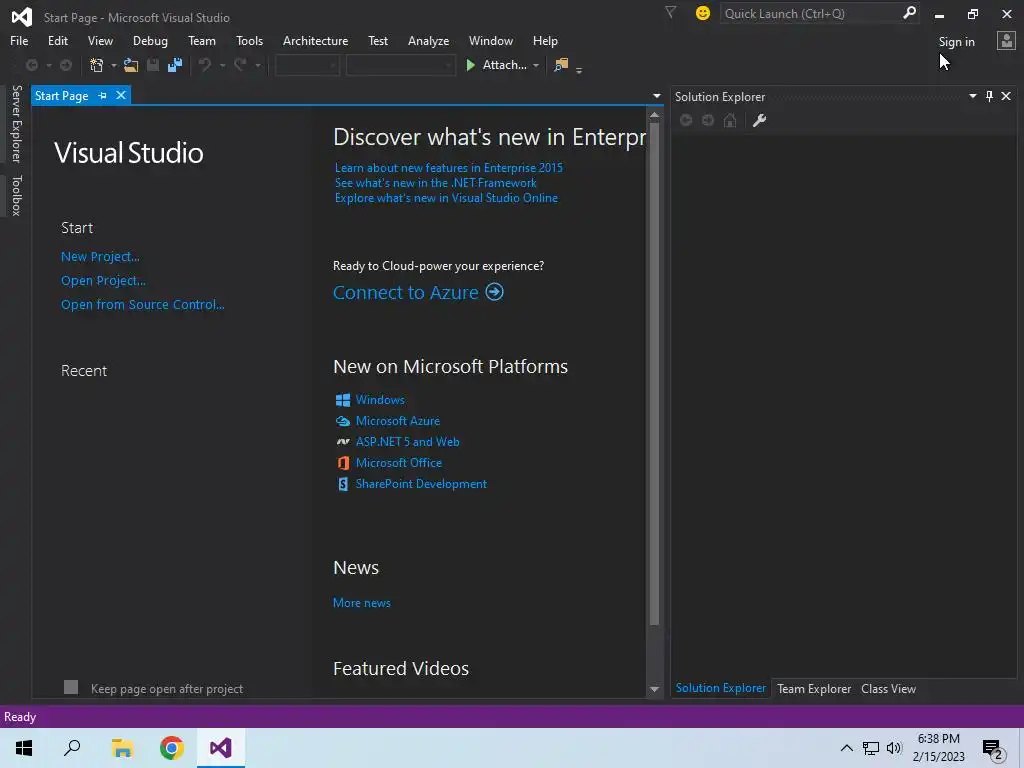Viewport: 1024px width, 768px height.
Task: Click the Solution Explorer Back icon
Action: (x=686, y=120)
